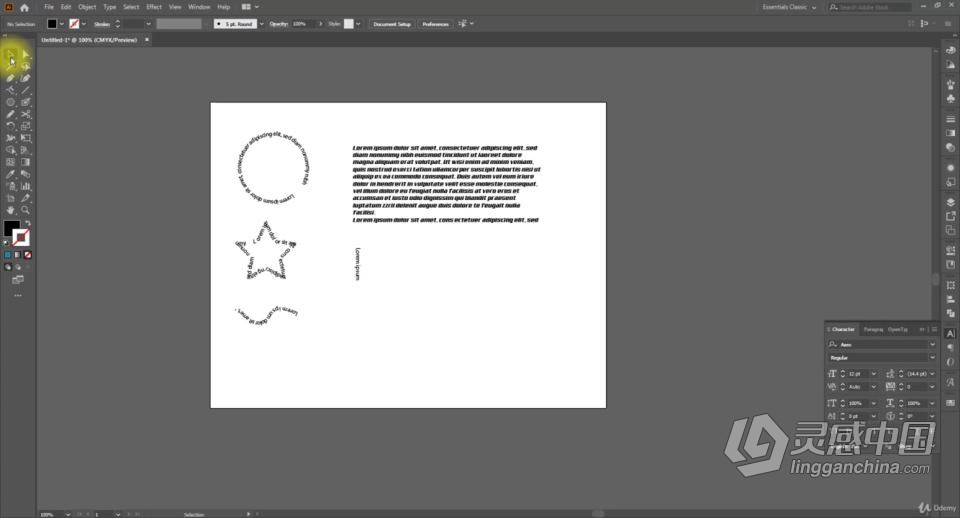Select the Artboard tool
The height and width of the screenshot is (518, 960).
coord(10,198)
